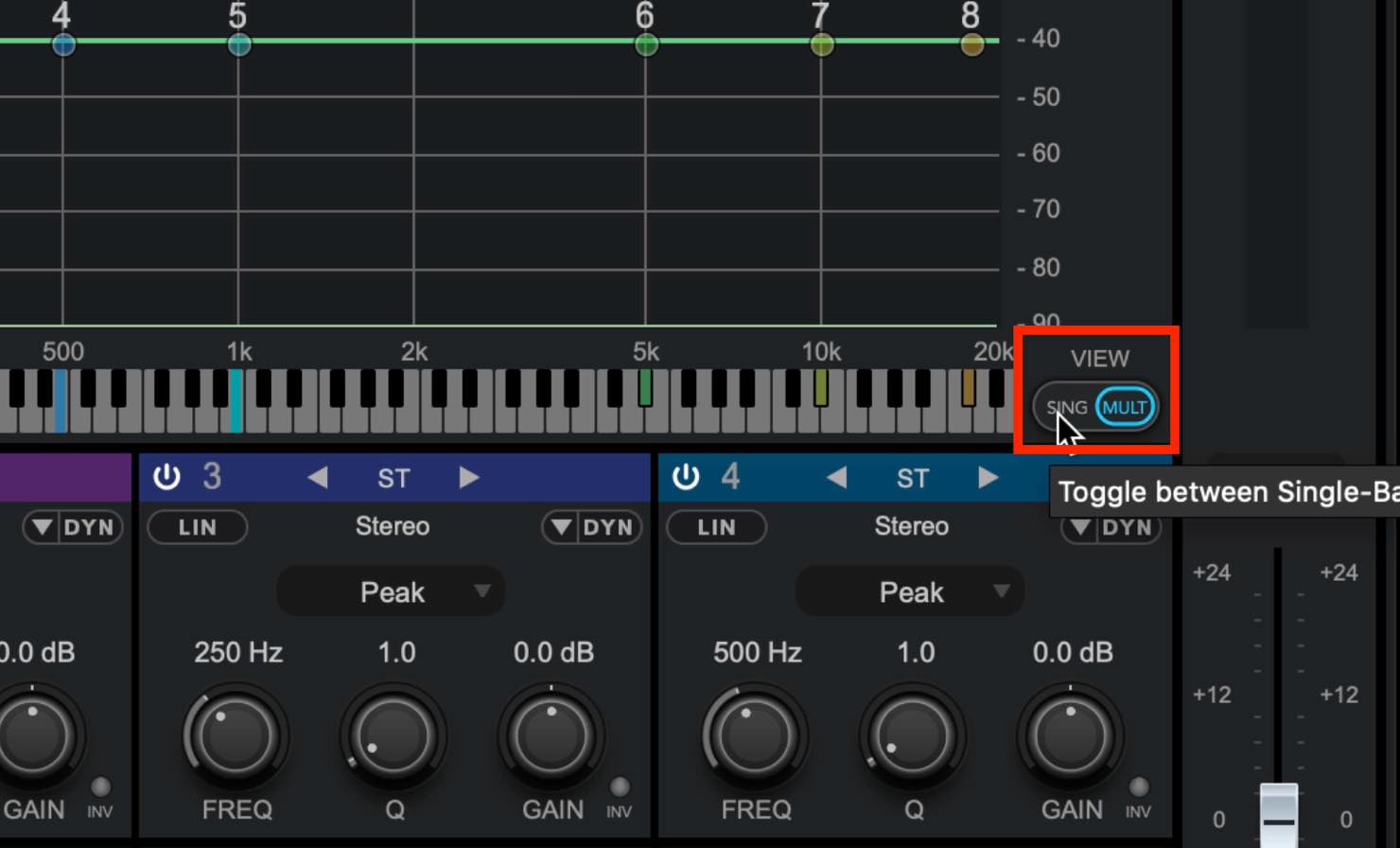Click the right arrow in band 4 header
Viewport: 1400px width, 848px height.
pos(988,477)
